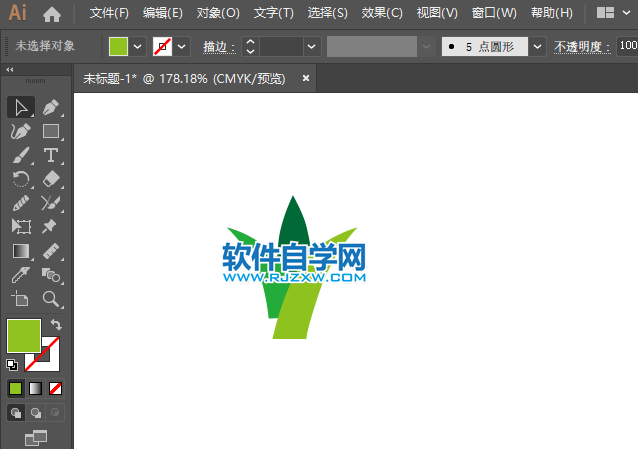Adjust the stroke weight stepper arrows

(x=251, y=46)
